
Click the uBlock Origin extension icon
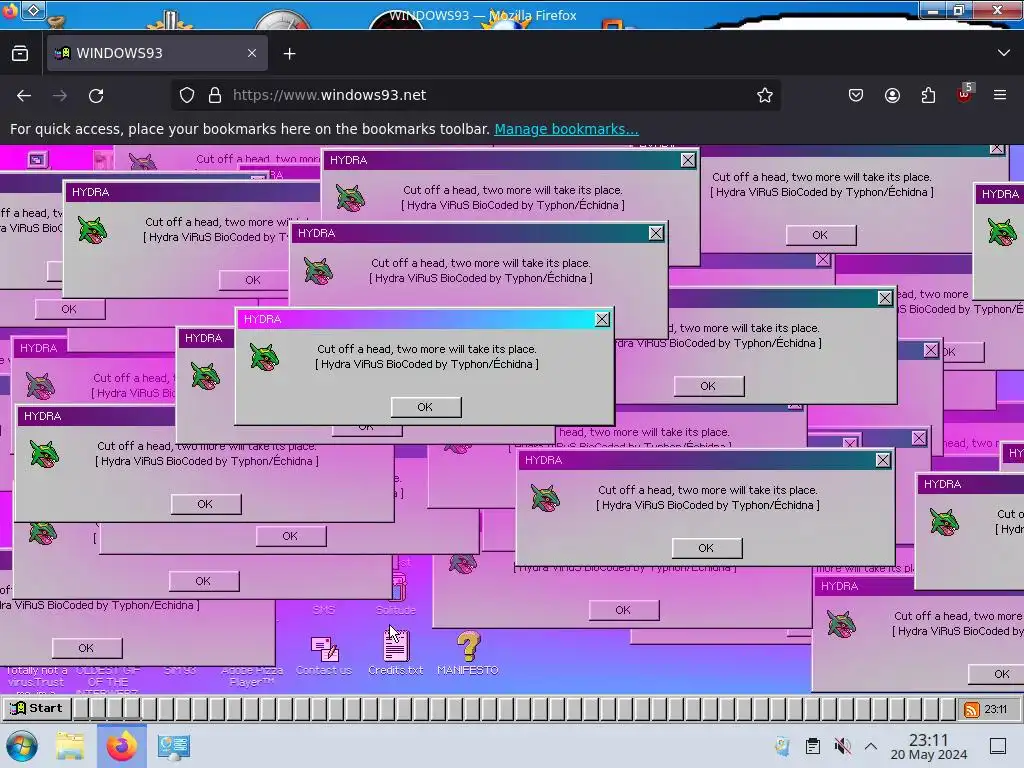[x=965, y=95]
